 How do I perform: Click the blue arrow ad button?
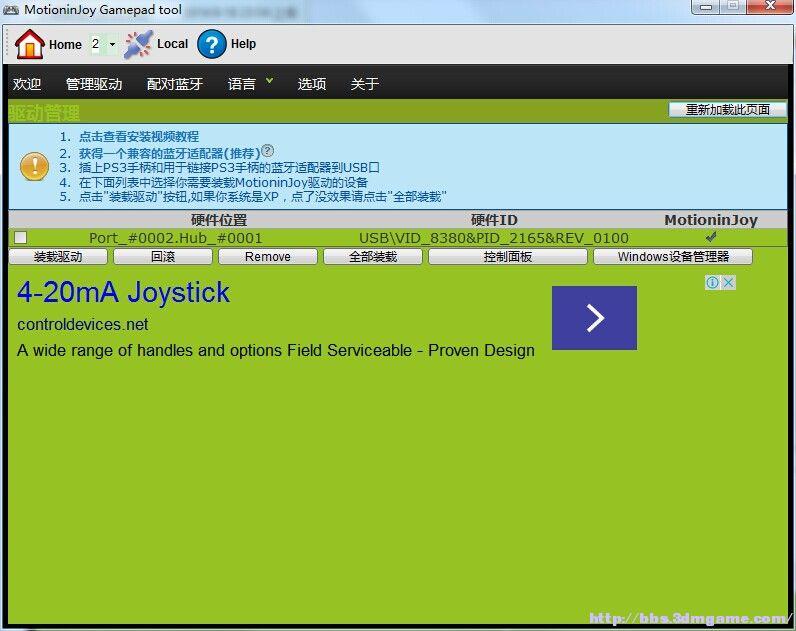click(x=594, y=318)
